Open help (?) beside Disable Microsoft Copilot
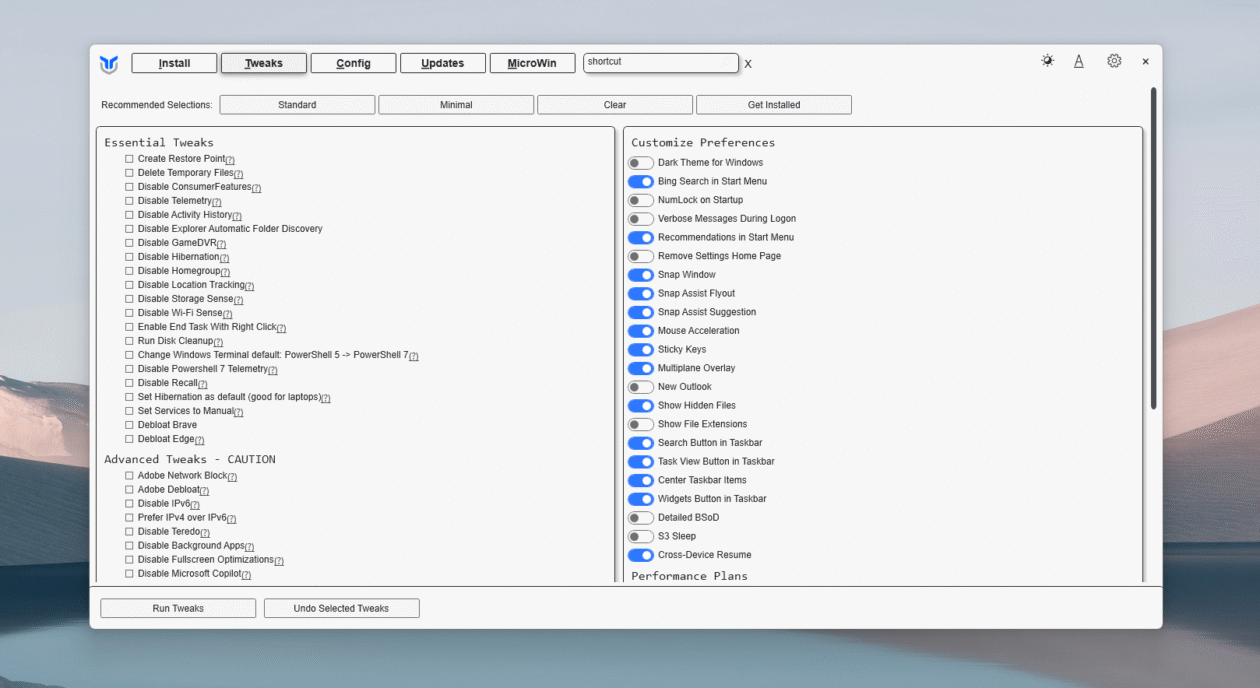This screenshot has height=688, width=1260. 246,575
